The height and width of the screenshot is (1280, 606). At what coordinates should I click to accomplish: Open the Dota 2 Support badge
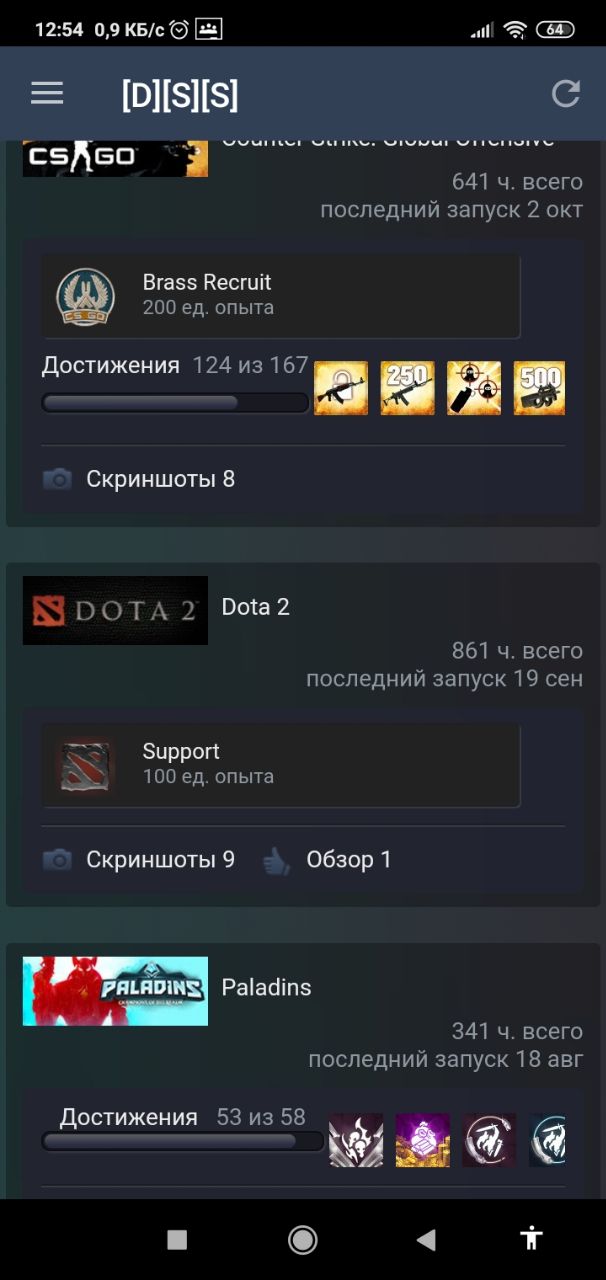point(281,764)
